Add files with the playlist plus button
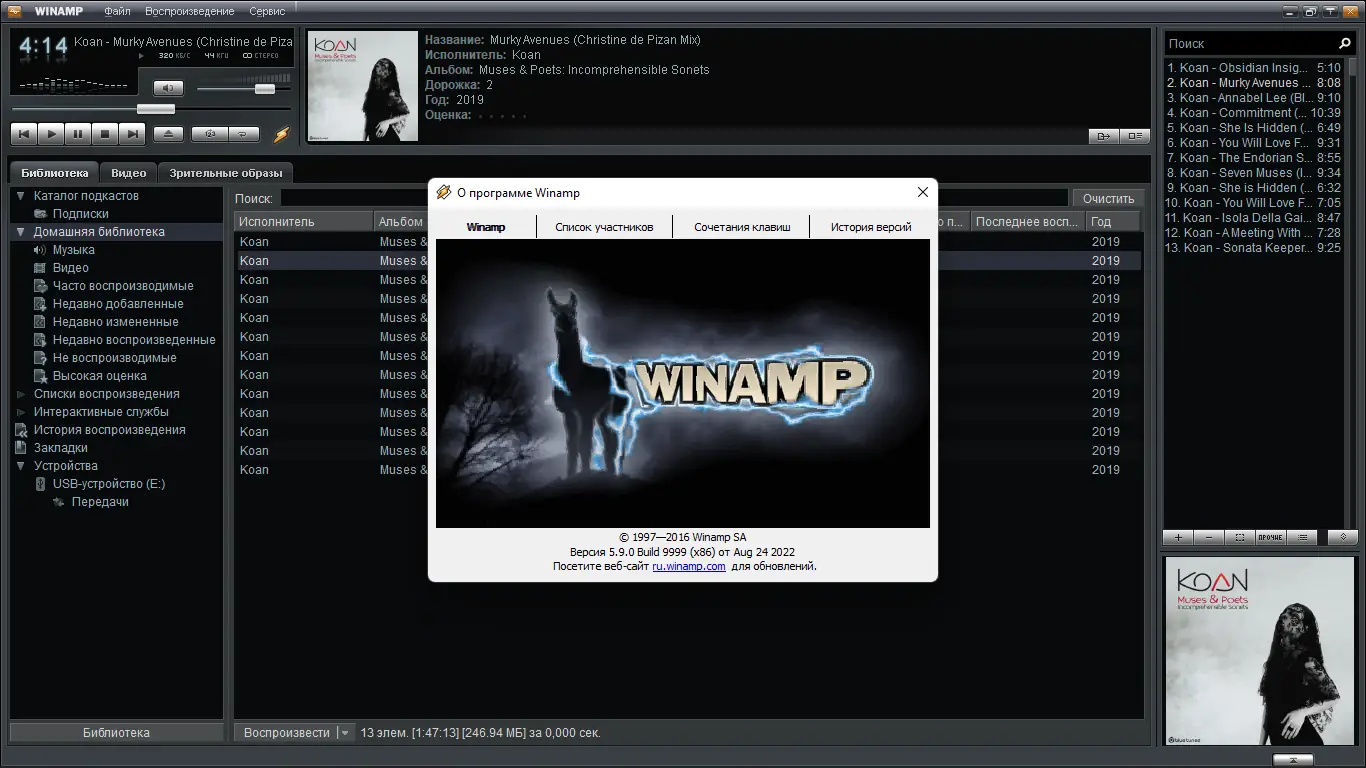 pyautogui.click(x=1178, y=537)
